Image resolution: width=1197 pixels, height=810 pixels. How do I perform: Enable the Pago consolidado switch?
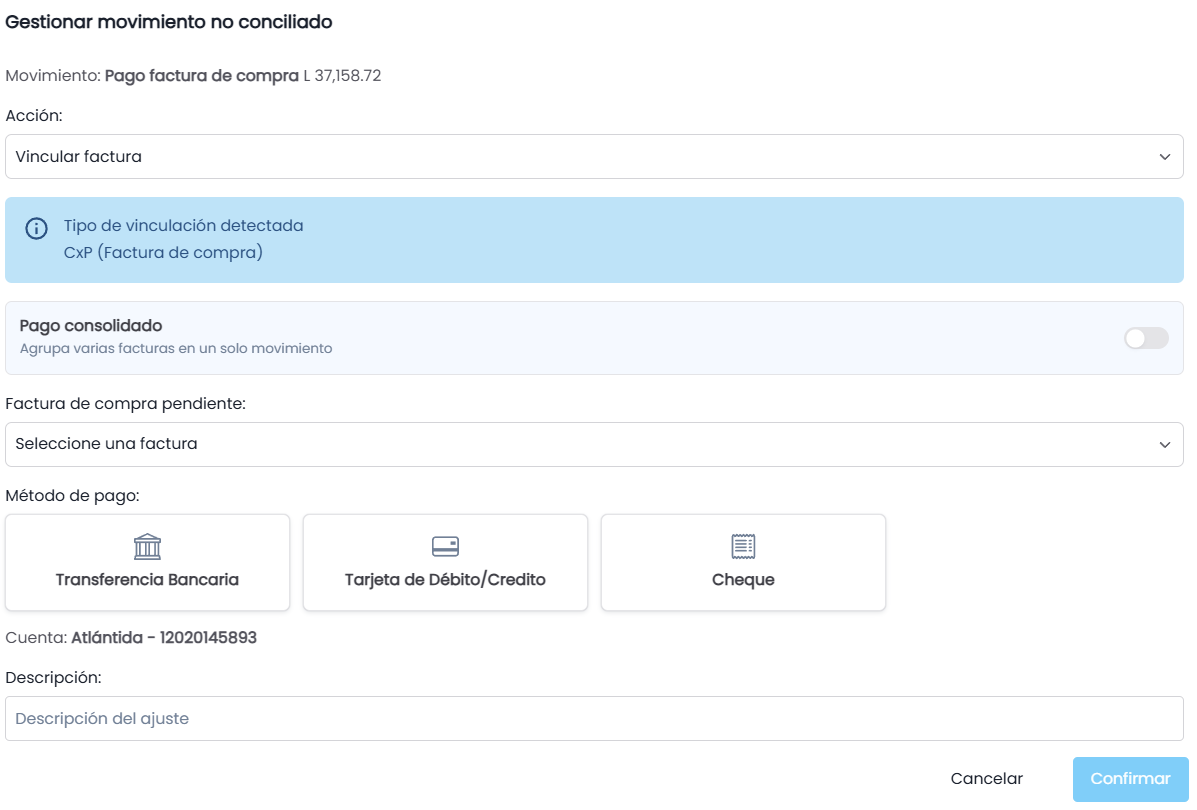pos(1146,338)
